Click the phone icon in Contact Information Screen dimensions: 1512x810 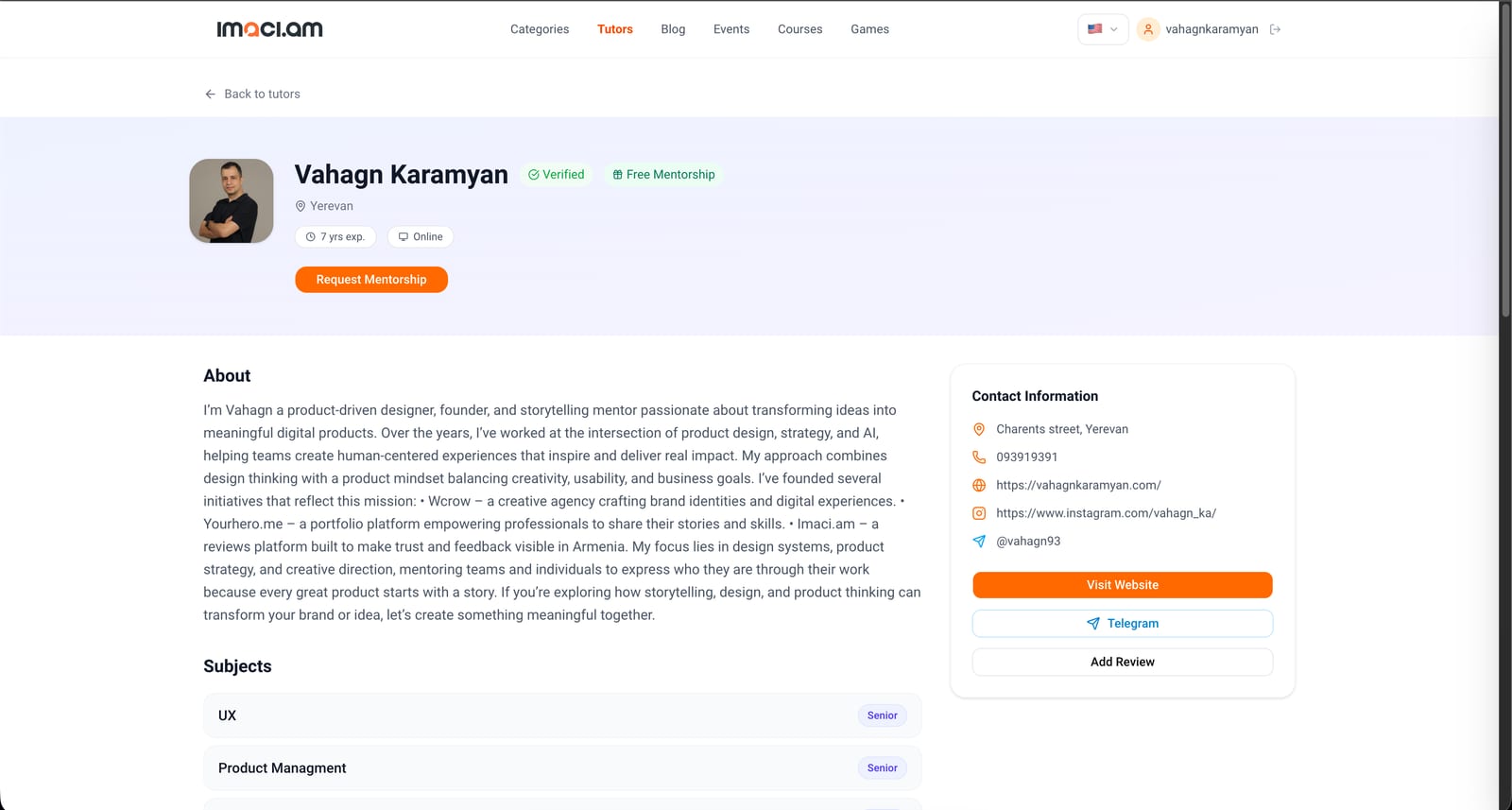(x=979, y=457)
